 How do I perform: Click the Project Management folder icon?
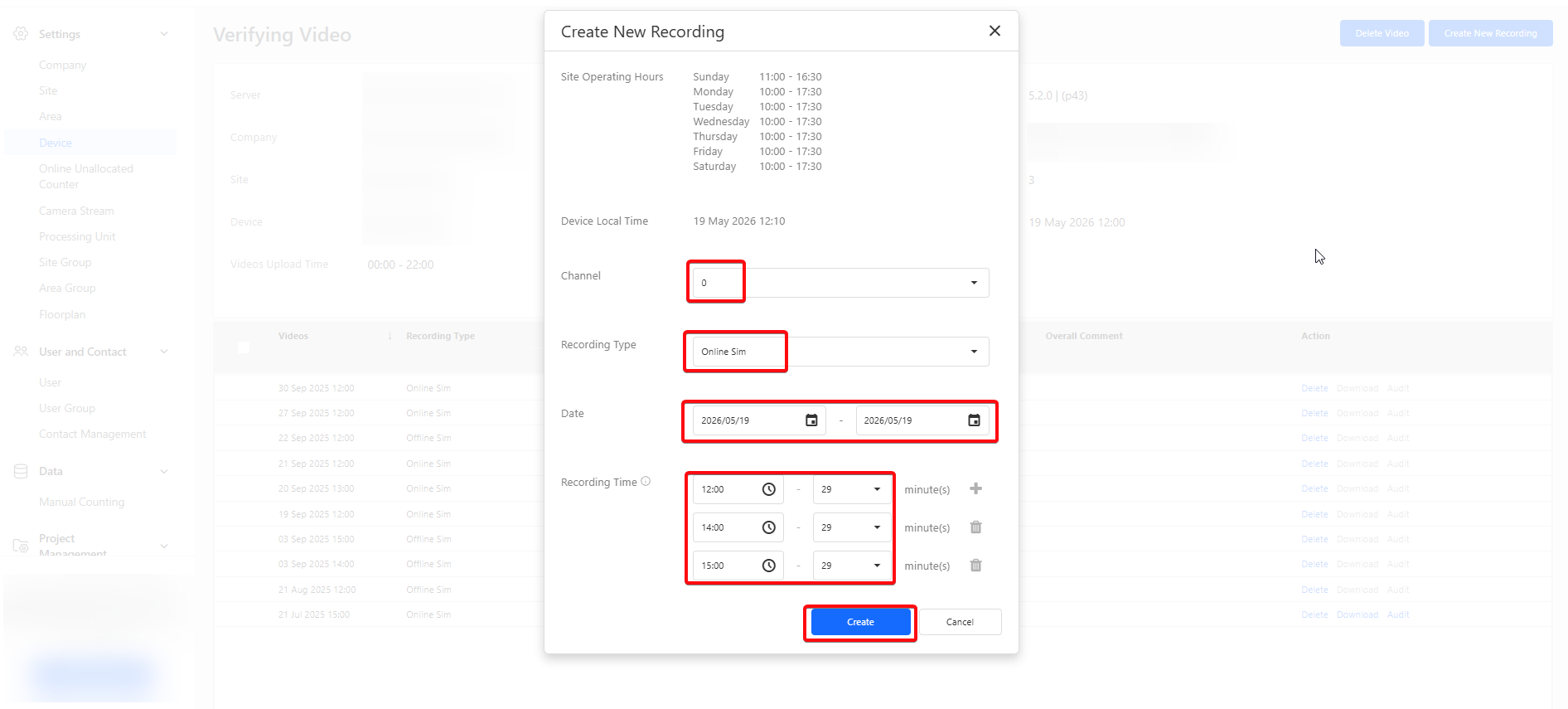click(x=21, y=546)
